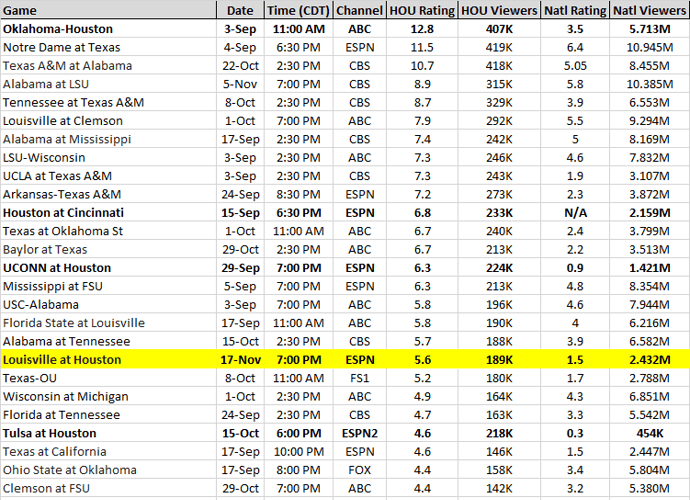Viewport: 690px width, 500px height.
Task: Select the '3.107M' Natl Viewers value
Action: [x=650, y=176]
